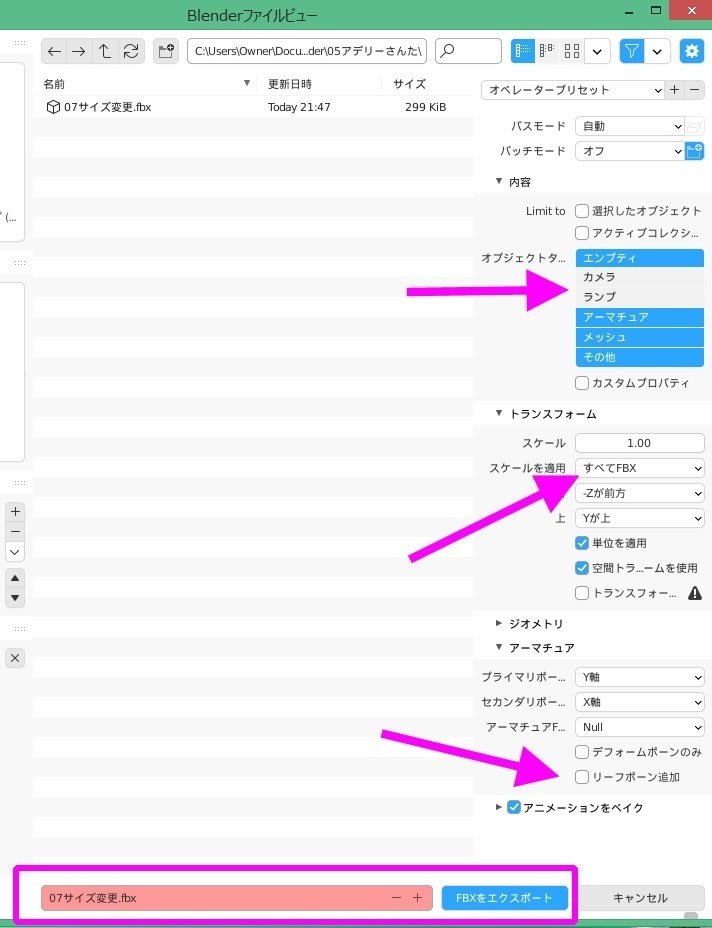Image resolution: width=712 pixels, height=928 pixels.
Task: Remove bookmark with minus button in sidebar
Action: click(x=15, y=531)
